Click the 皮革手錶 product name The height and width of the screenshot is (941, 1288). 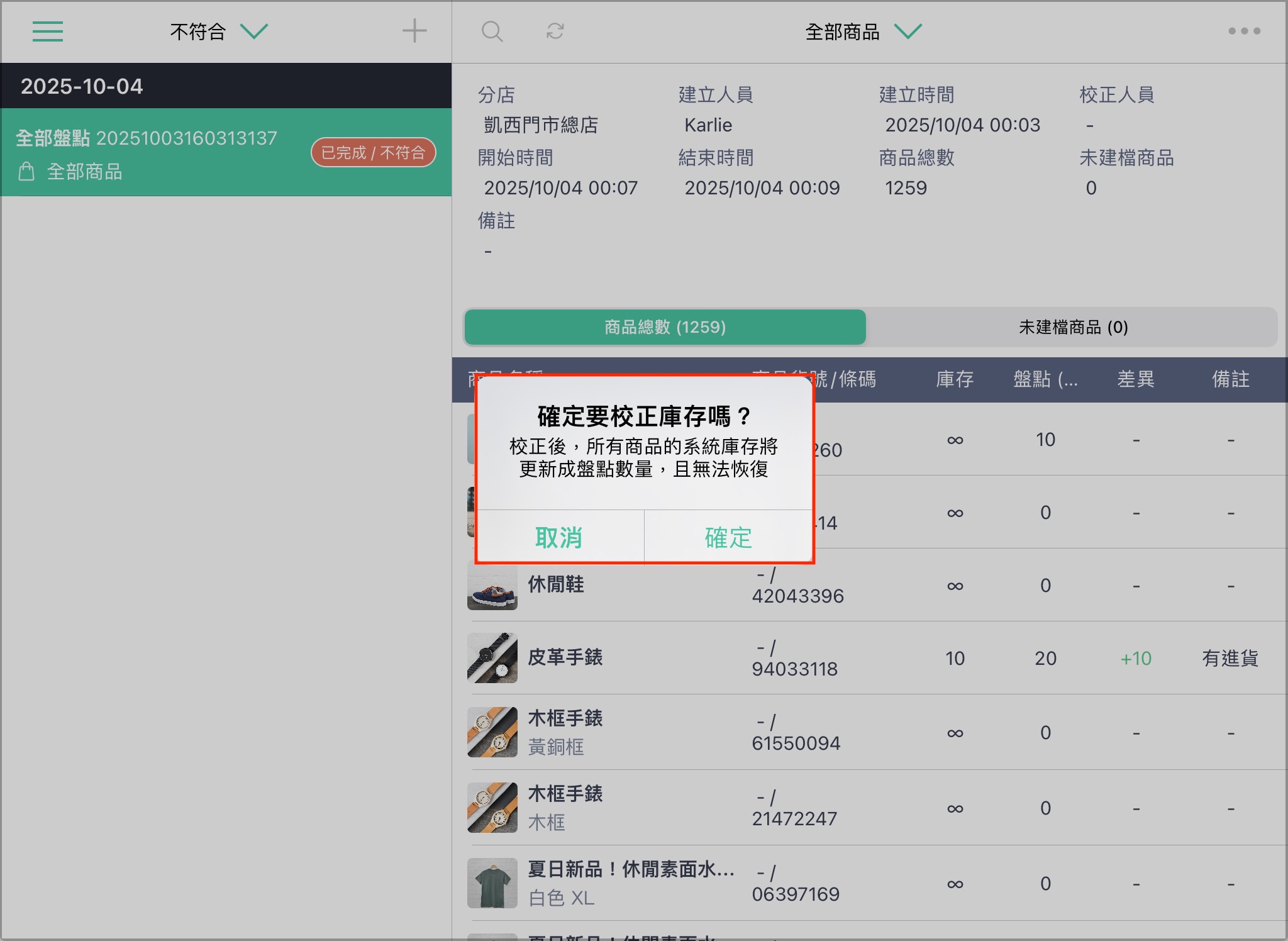pos(565,657)
